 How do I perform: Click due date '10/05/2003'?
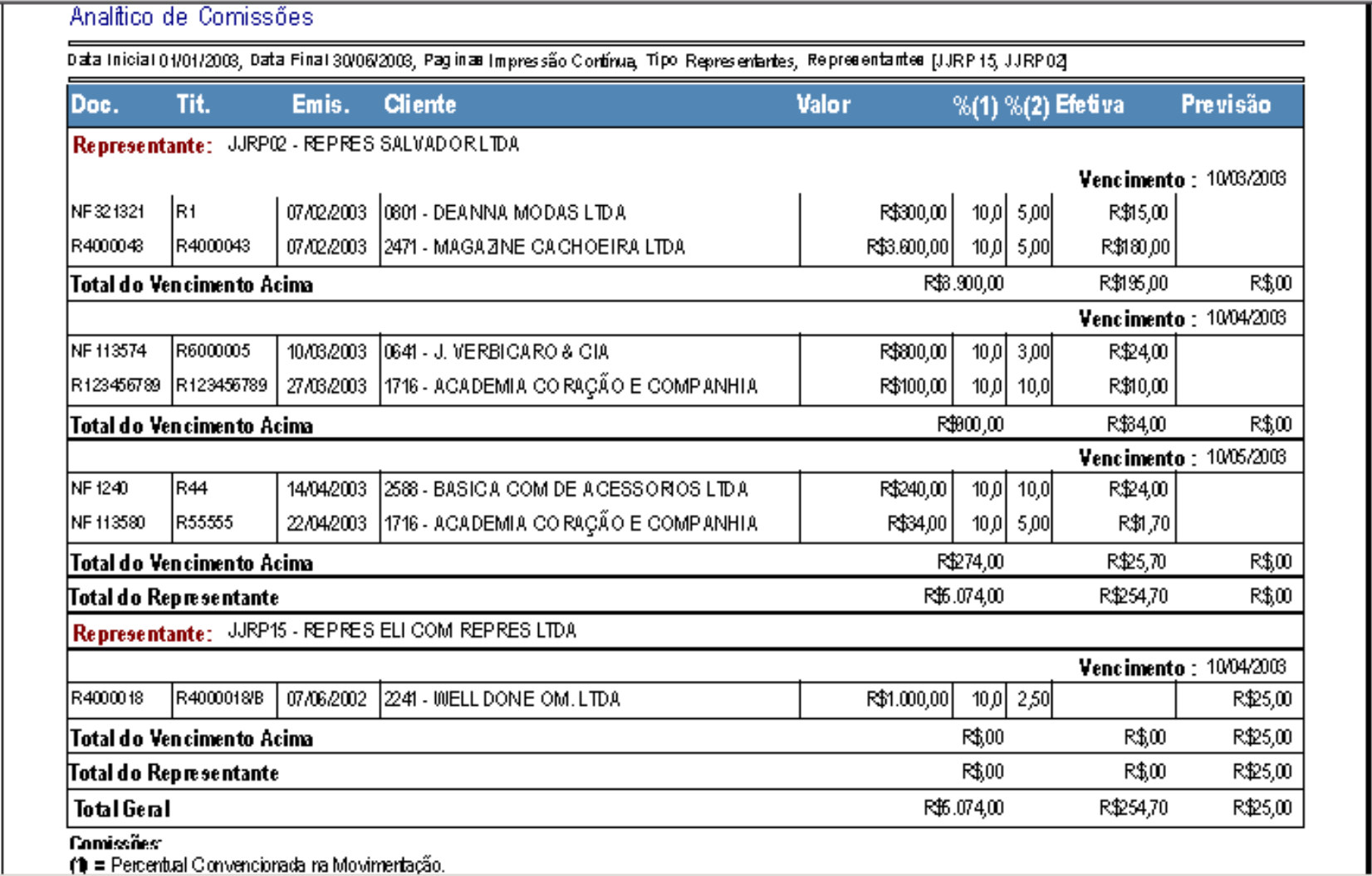1246,457
